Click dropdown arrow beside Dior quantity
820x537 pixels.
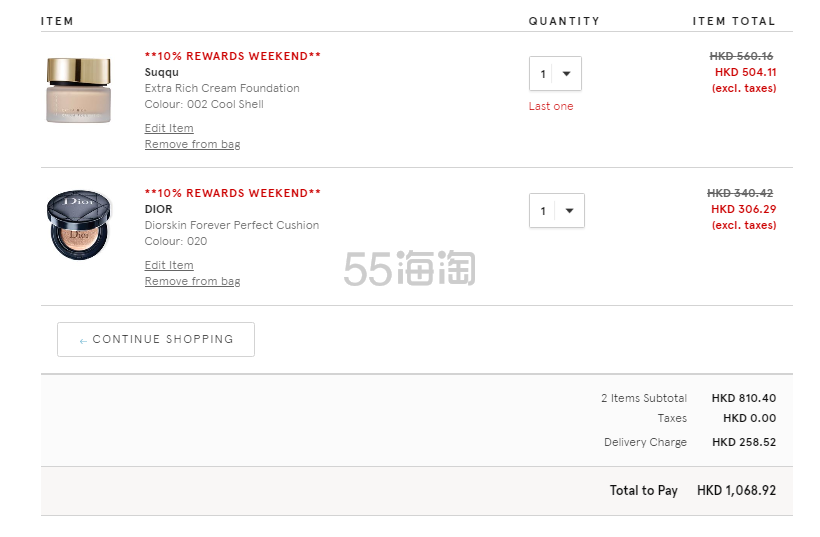570,211
